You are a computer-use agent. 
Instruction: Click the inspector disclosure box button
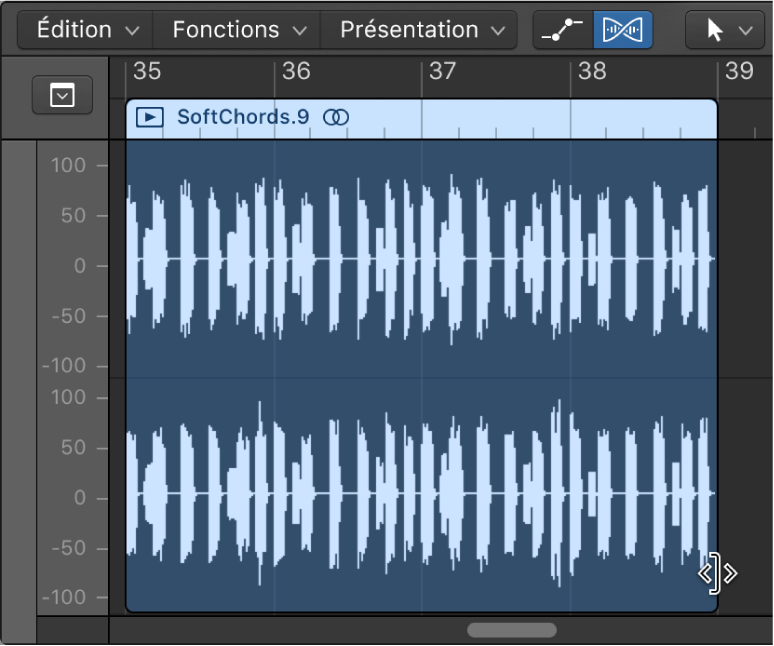[62, 95]
